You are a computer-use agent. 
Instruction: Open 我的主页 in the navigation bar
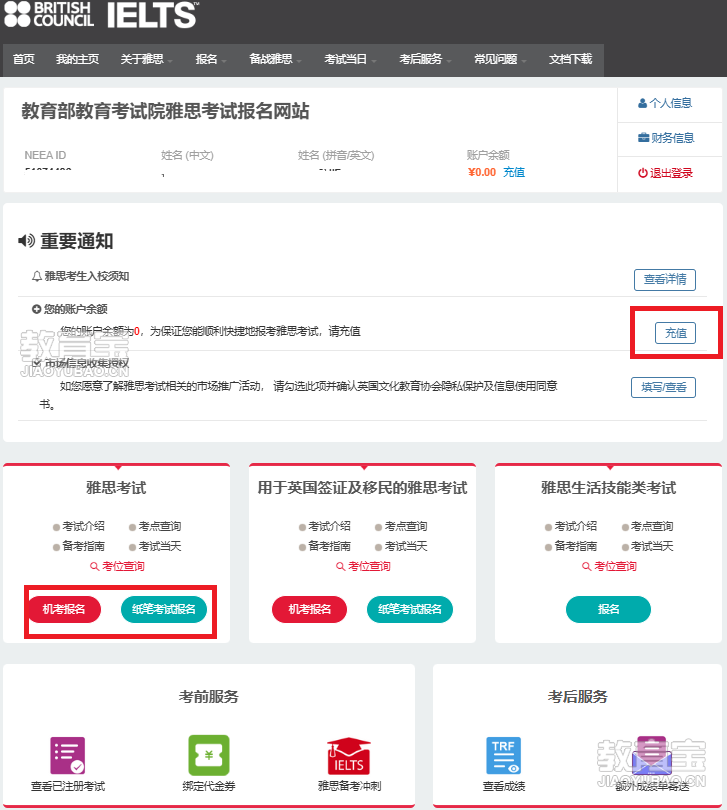pos(78,59)
